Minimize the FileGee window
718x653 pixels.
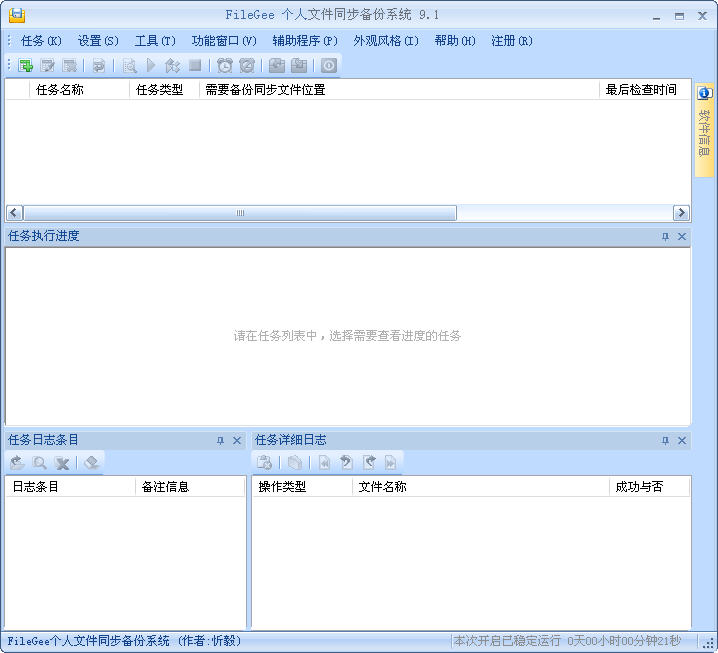pyautogui.click(x=657, y=16)
